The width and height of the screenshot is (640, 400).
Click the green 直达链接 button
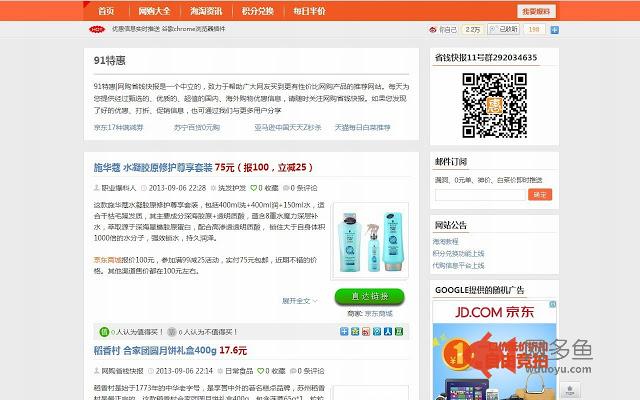pos(369,297)
